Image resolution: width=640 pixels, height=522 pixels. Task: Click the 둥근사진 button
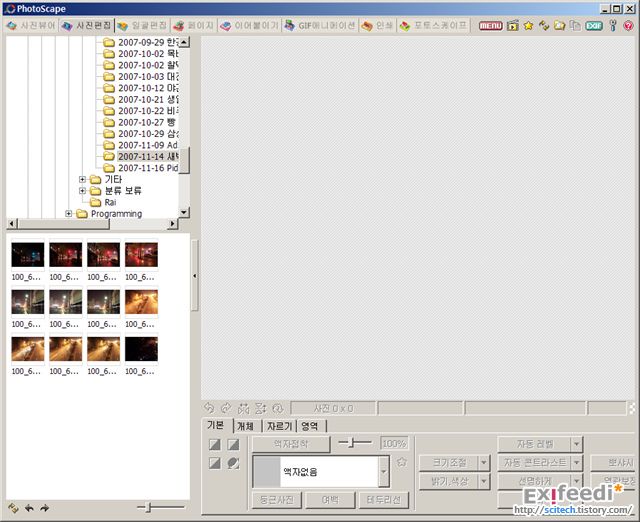[277, 500]
